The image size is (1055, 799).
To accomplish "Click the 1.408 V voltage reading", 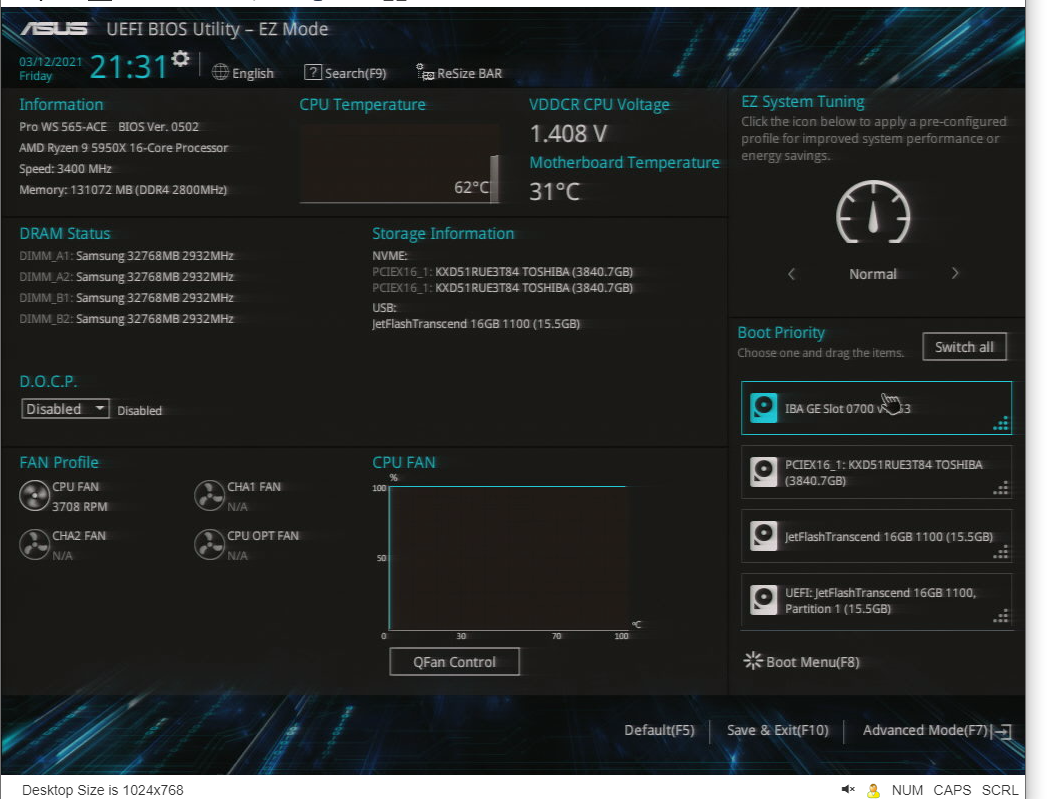I will 569,133.
